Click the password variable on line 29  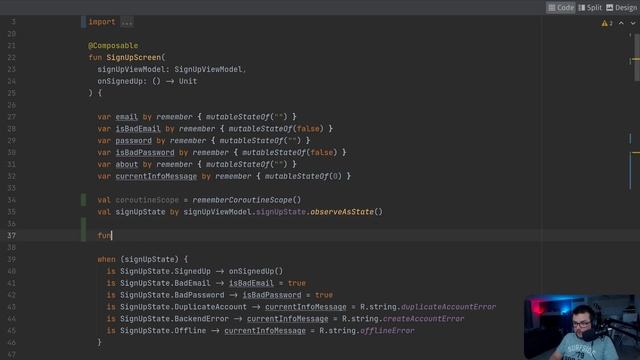pyautogui.click(x=133, y=140)
